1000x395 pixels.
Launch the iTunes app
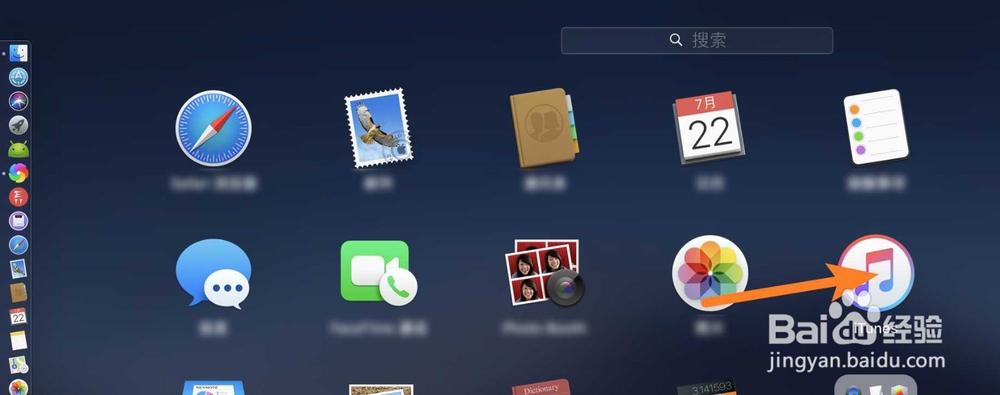click(876, 273)
